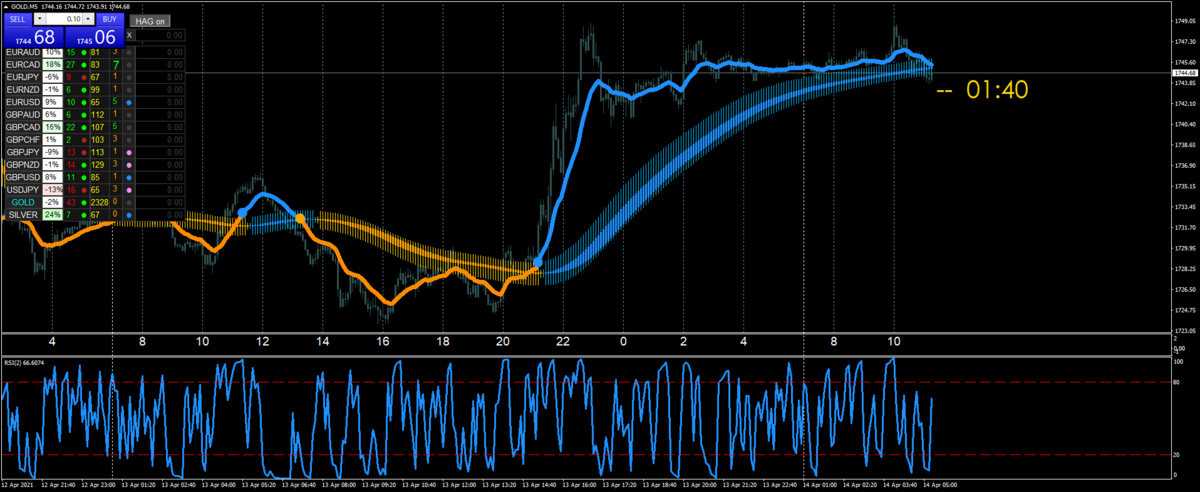
Task: Select the GBPCHF symbol button
Action: pos(23,139)
